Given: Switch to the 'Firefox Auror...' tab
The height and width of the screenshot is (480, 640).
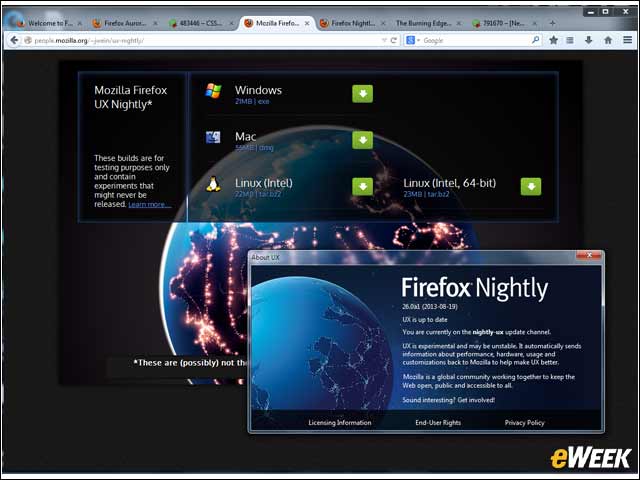Looking at the screenshot, I should [123, 23].
